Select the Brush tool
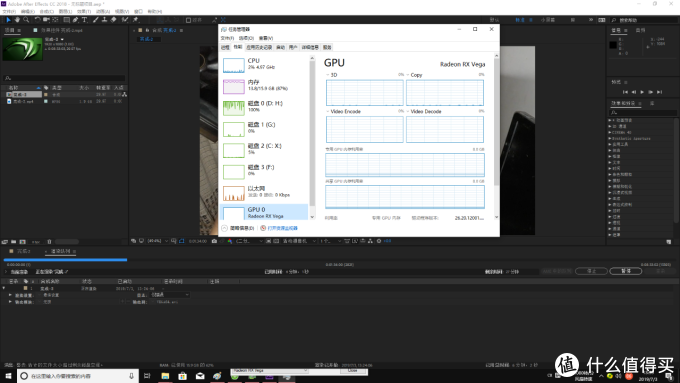Viewport: 680px width, 383px height. [x=95, y=20]
